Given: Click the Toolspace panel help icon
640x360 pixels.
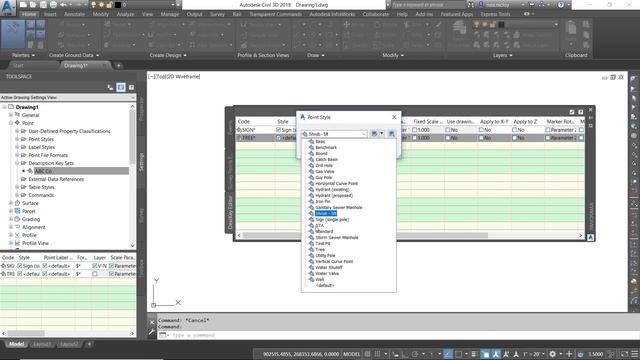Looking at the screenshot, I should (131, 87).
